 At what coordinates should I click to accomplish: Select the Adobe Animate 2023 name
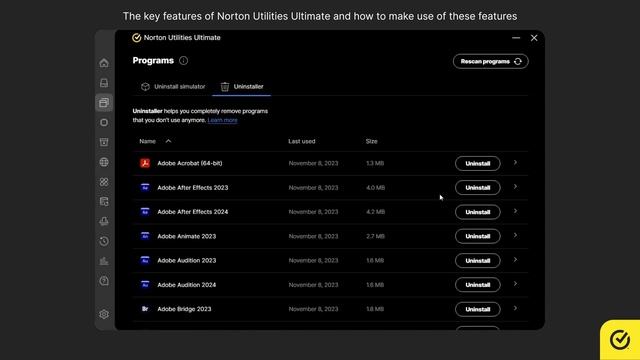tap(187, 236)
